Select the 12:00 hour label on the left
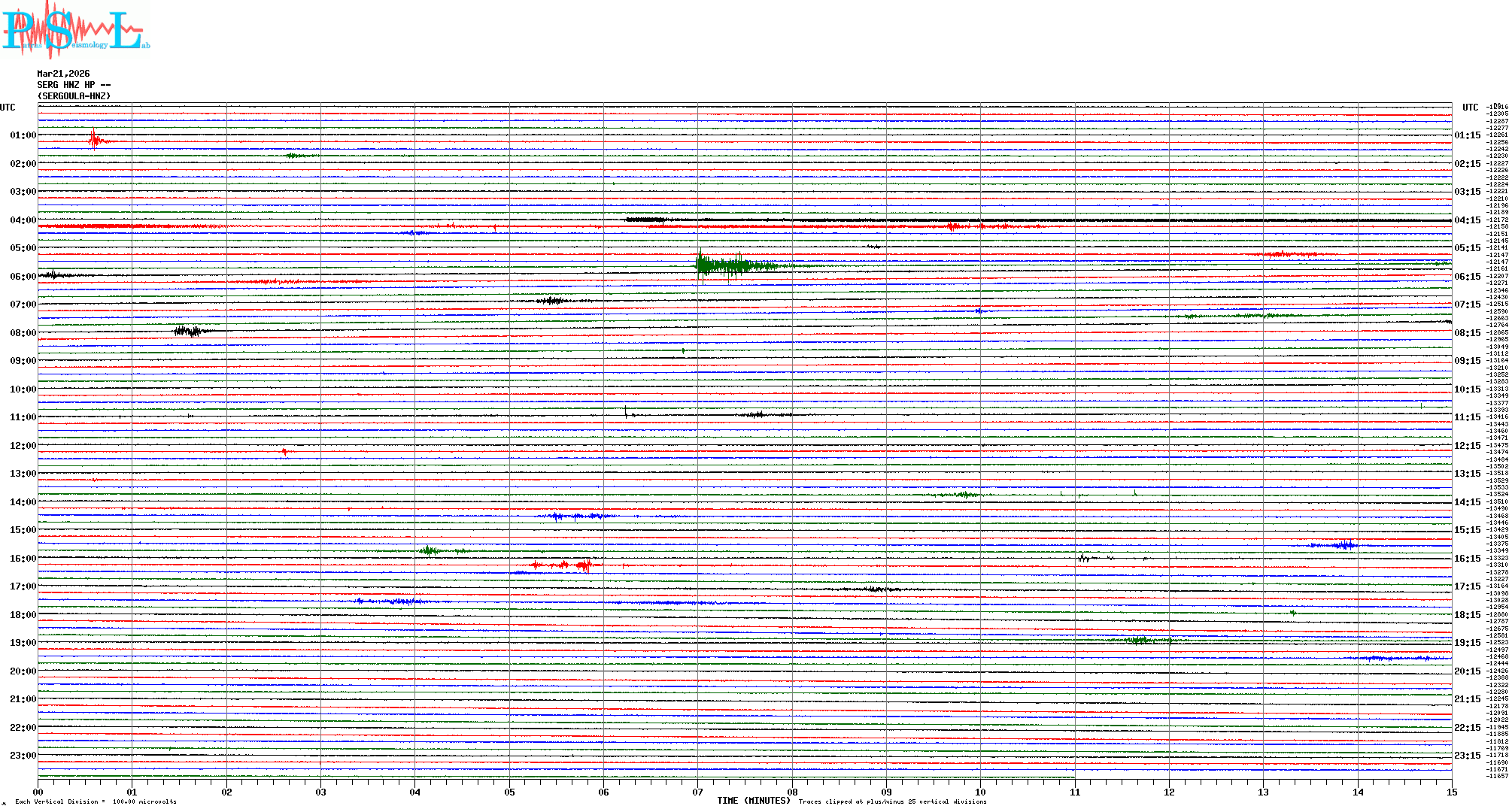Image resolution: width=1512 pixels, height=812 pixels. [23, 446]
